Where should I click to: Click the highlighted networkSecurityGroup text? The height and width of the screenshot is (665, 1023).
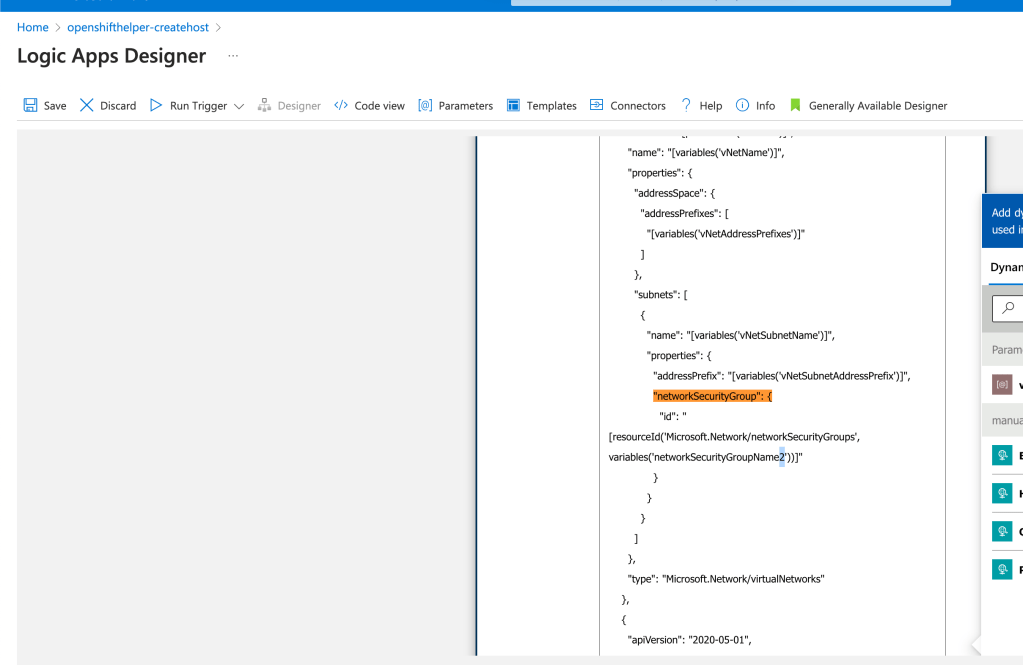[x=712, y=396]
